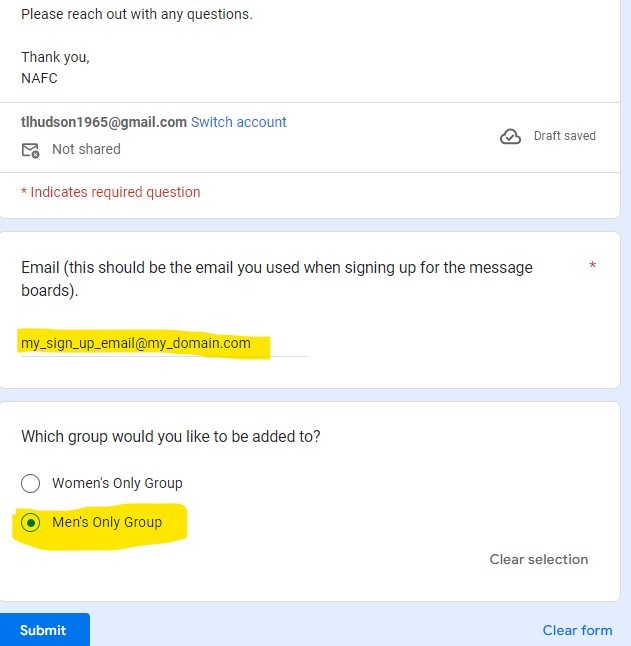Submit the form

43,630
